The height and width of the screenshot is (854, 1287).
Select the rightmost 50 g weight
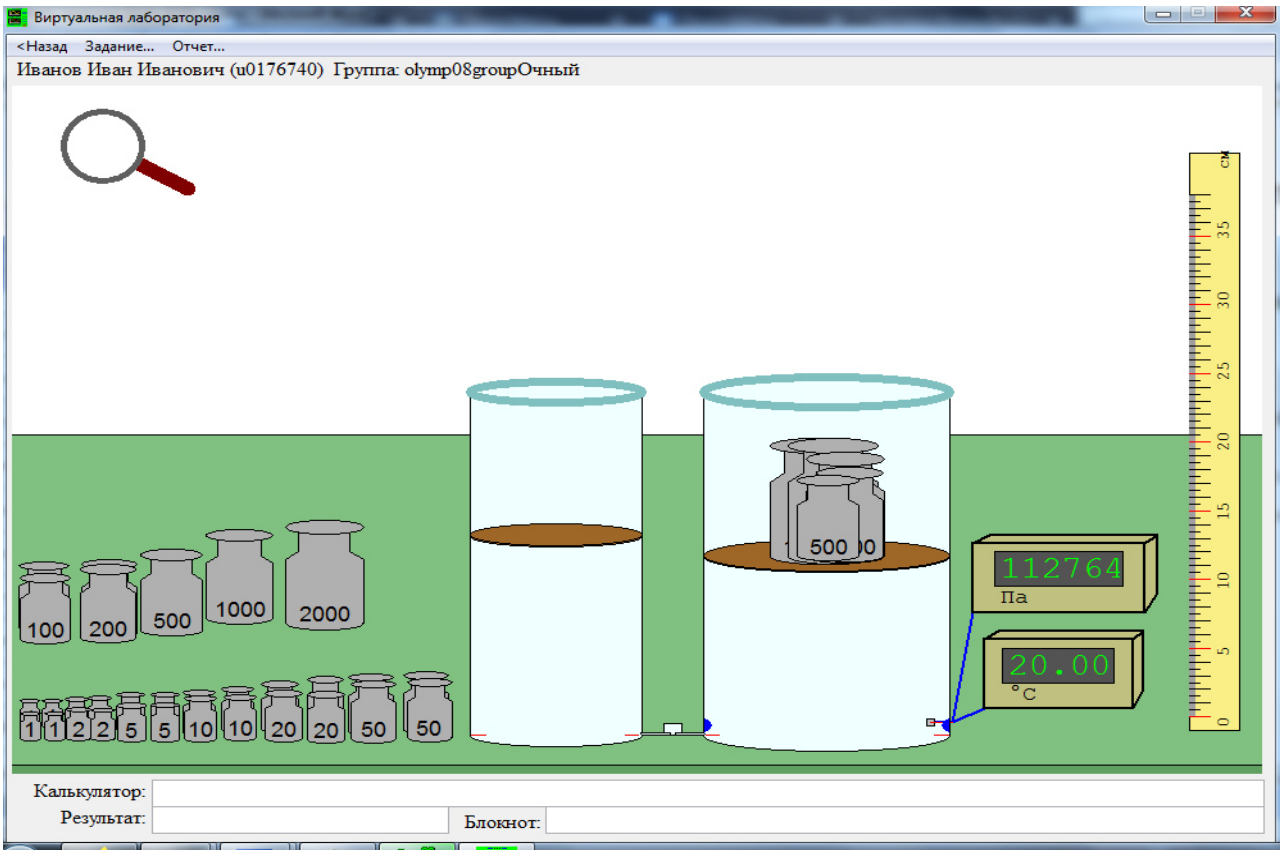pos(428,706)
